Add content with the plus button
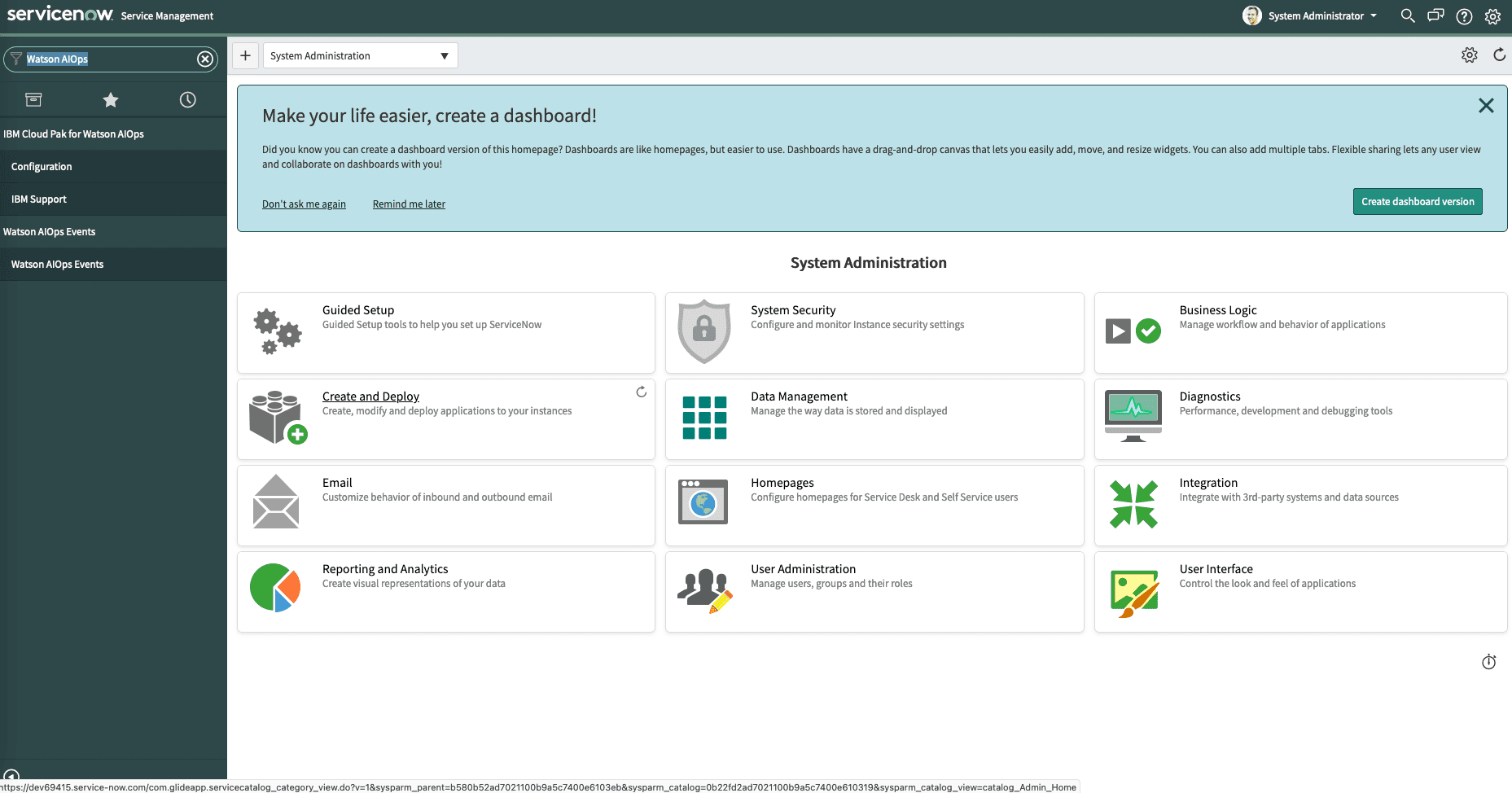The width and height of the screenshot is (1512, 793). [245, 55]
